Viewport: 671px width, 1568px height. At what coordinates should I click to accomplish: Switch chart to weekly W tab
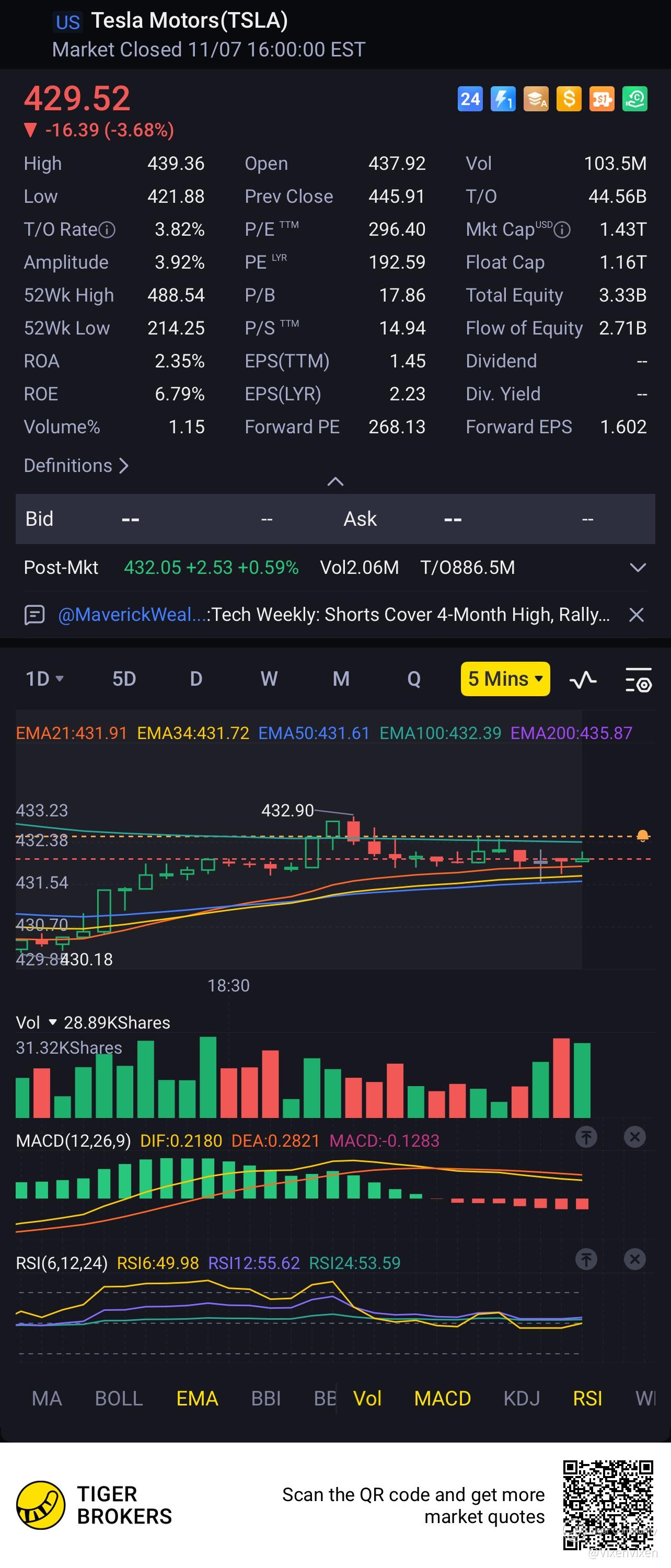point(269,679)
